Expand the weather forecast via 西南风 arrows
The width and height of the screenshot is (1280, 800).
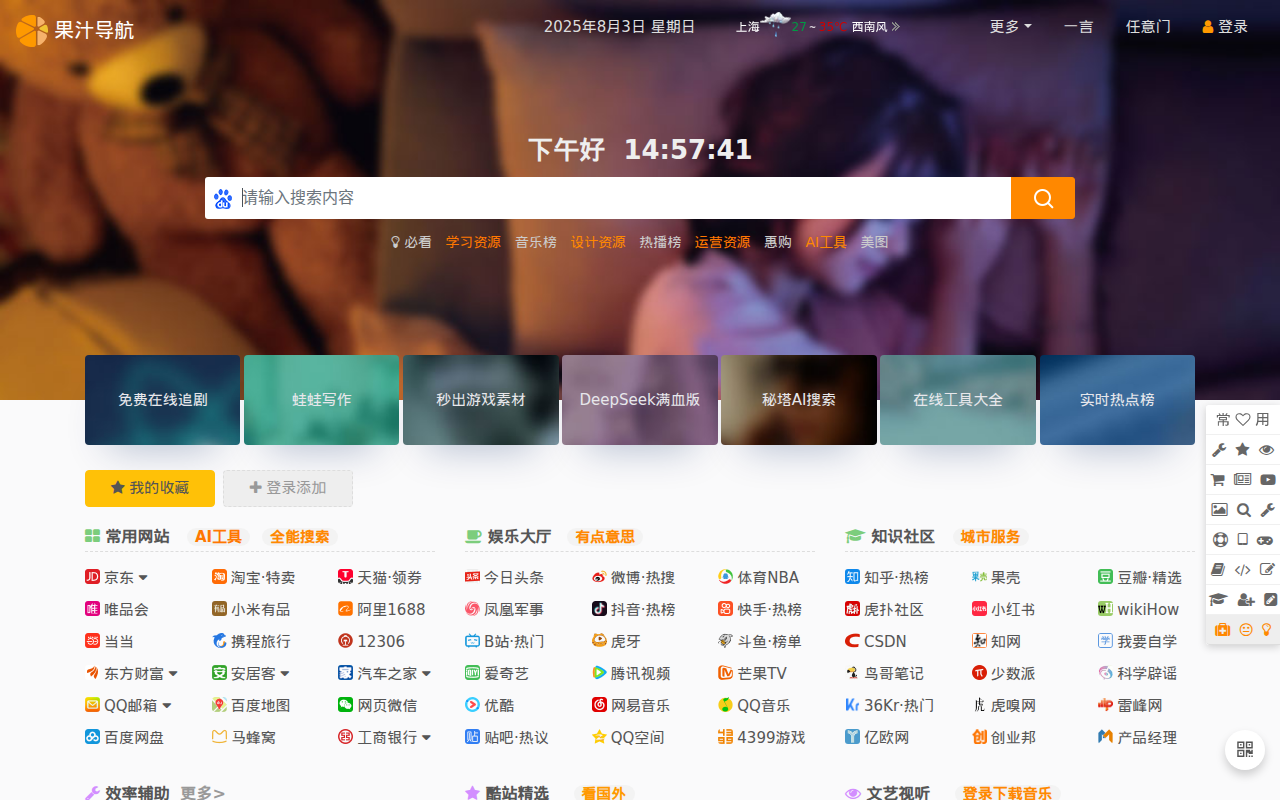click(895, 27)
